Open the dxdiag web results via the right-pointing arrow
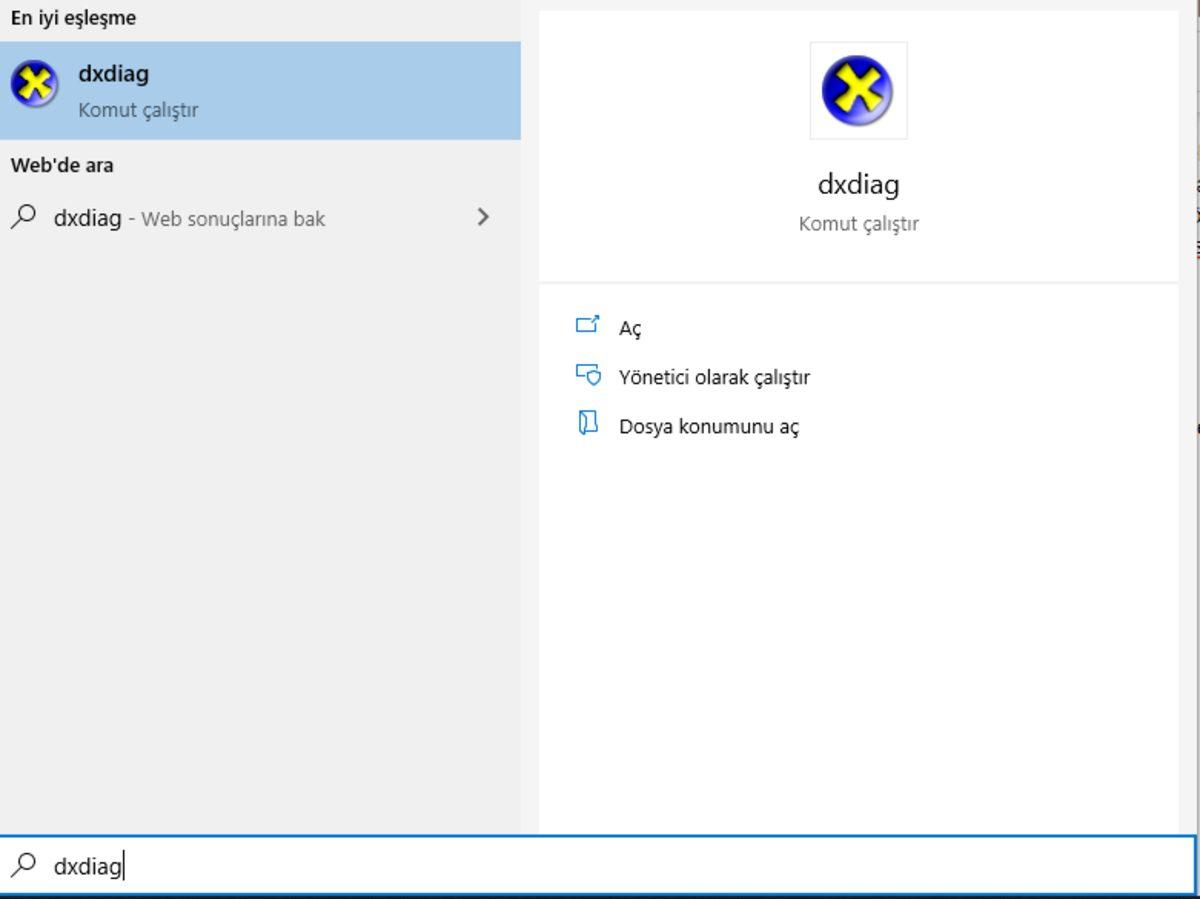The height and width of the screenshot is (899, 1200). [483, 217]
